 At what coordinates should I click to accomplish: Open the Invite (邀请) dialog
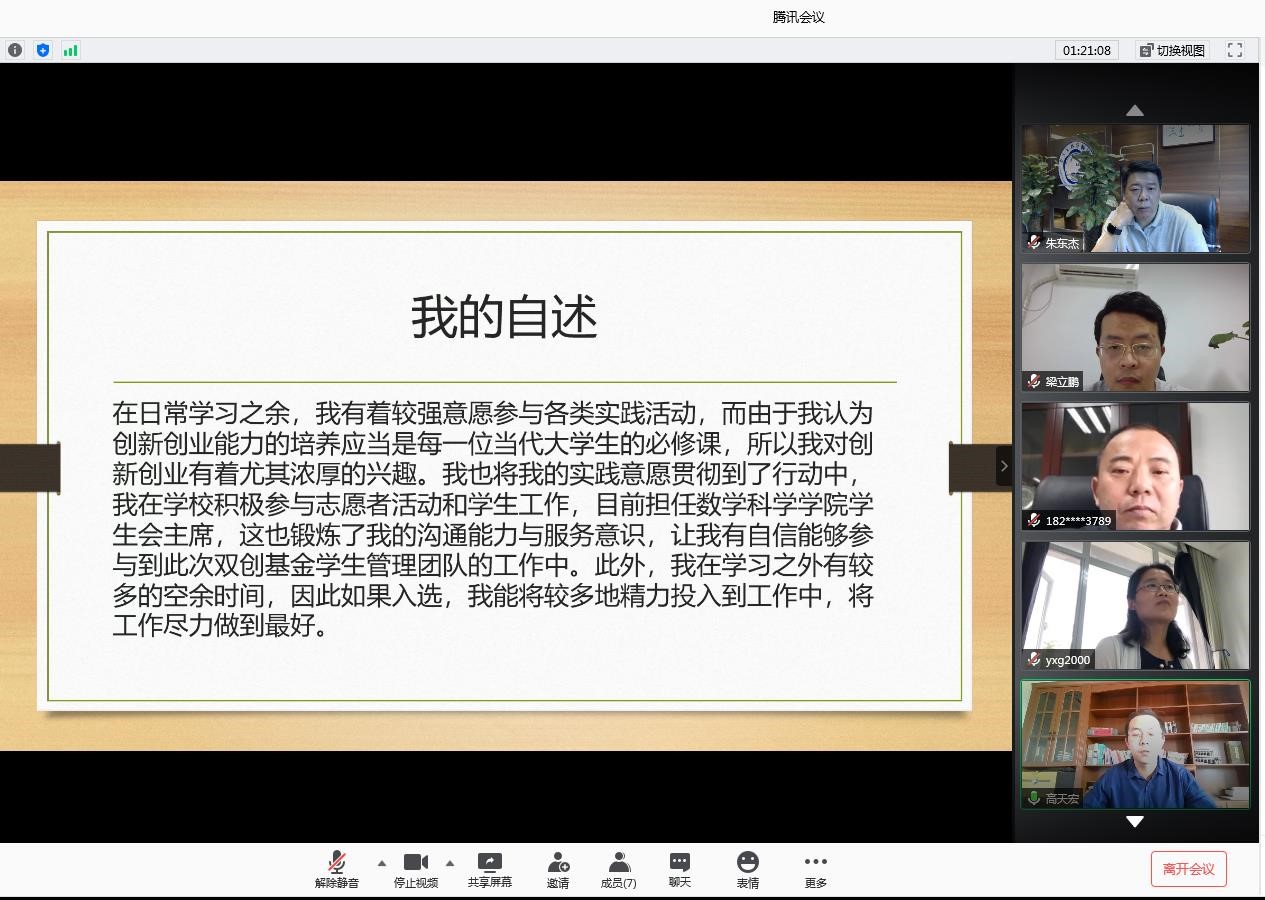click(x=558, y=869)
